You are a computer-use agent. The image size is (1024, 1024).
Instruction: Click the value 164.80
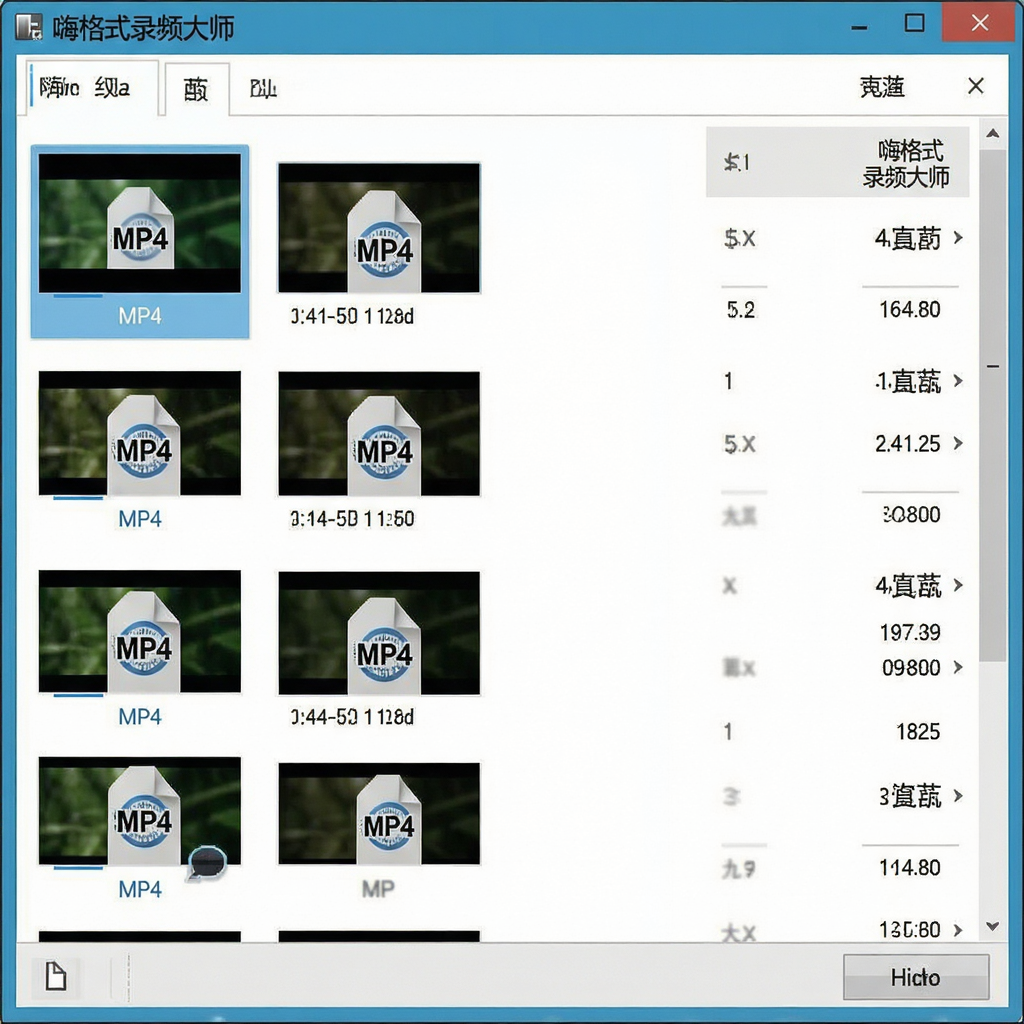pyautogui.click(x=910, y=309)
